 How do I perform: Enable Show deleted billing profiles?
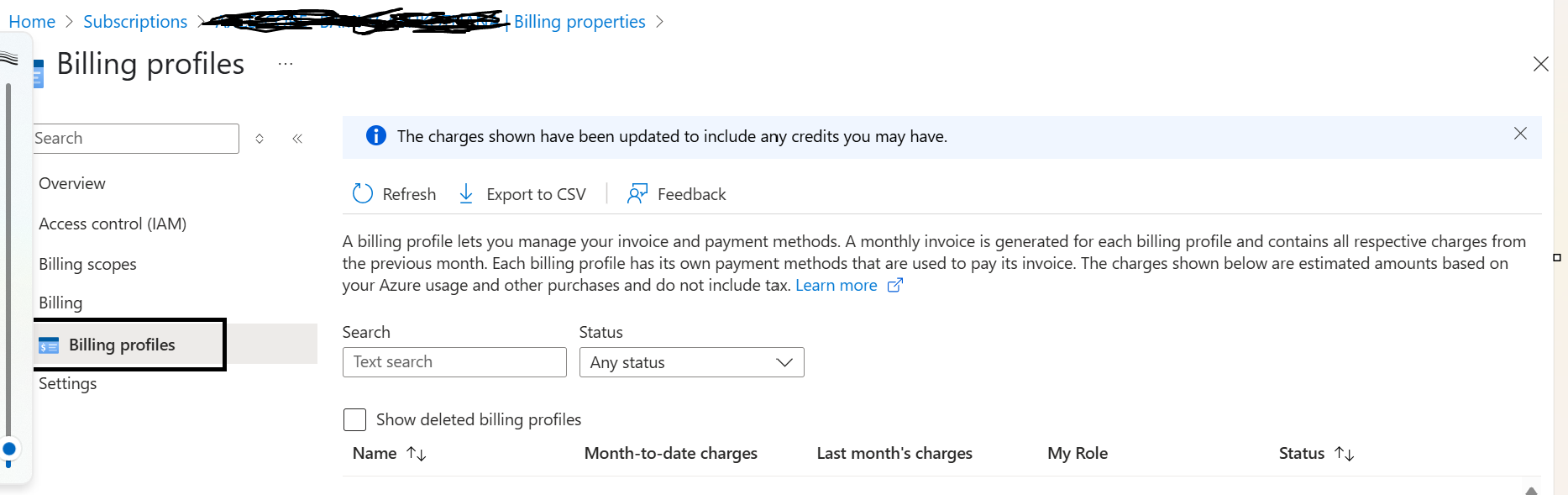tap(354, 419)
